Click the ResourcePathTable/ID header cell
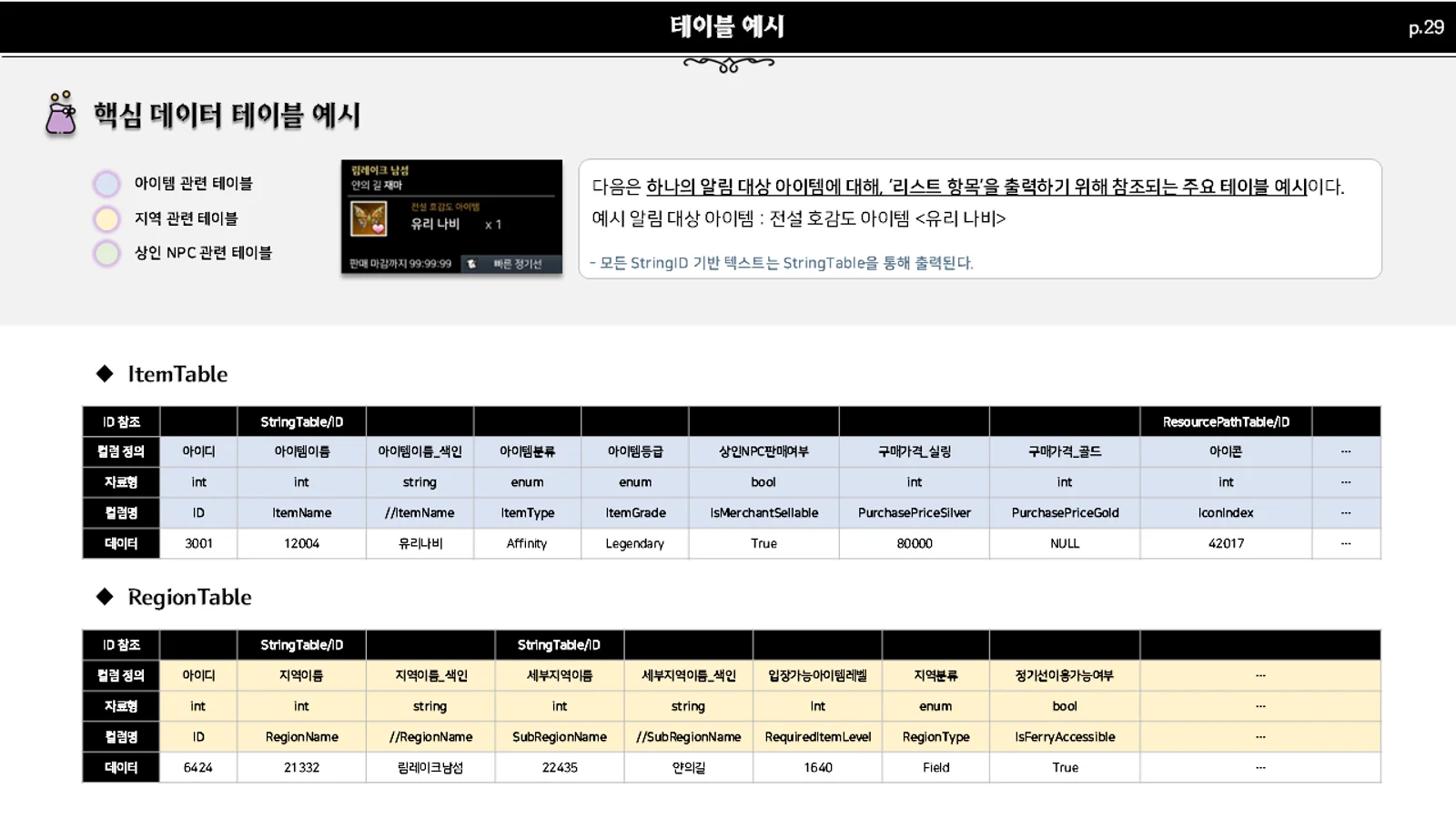The width and height of the screenshot is (1456, 819). 1226,421
